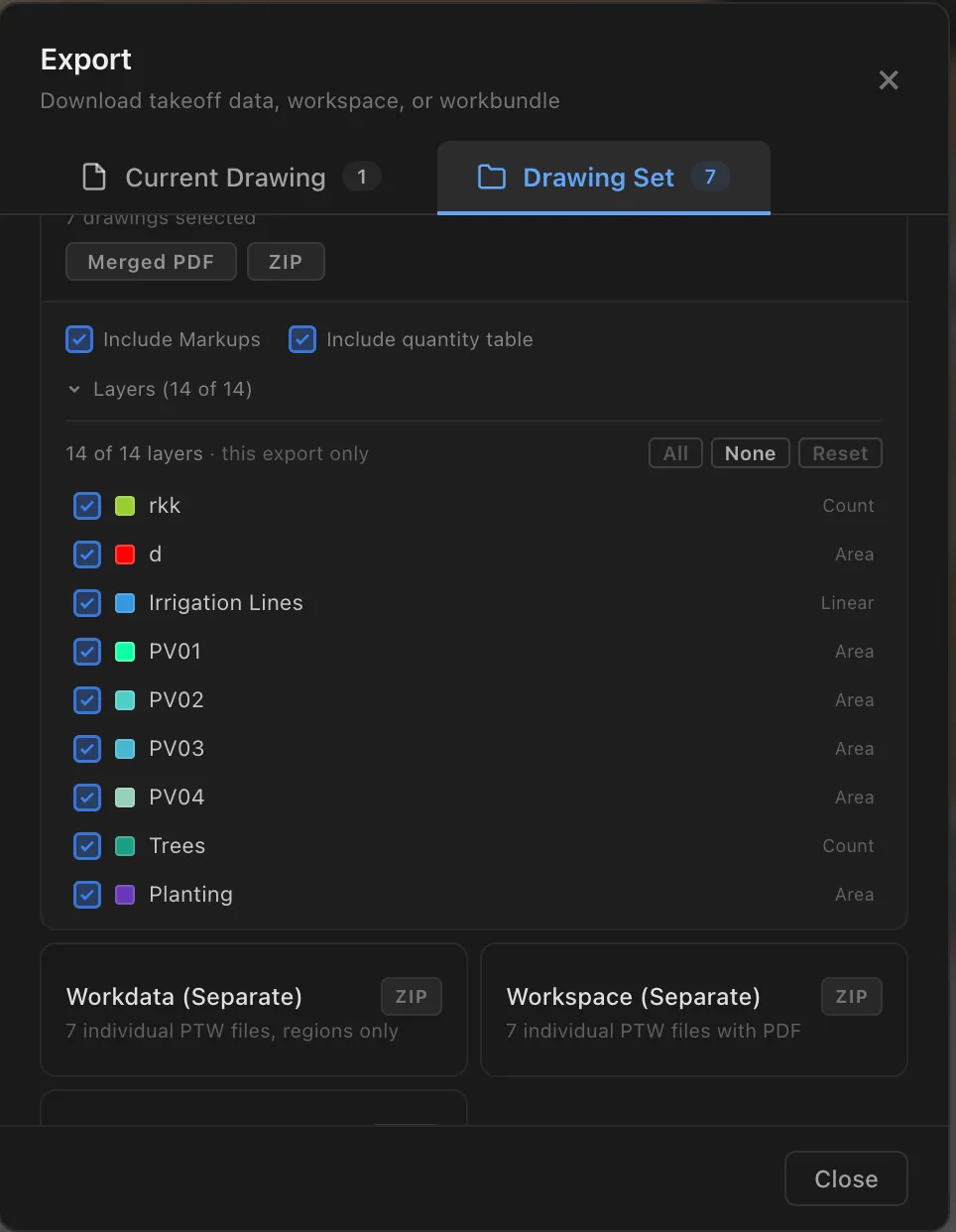Choose ZIP export beside Merged PDF
This screenshot has width=956, height=1232.
[286, 262]
